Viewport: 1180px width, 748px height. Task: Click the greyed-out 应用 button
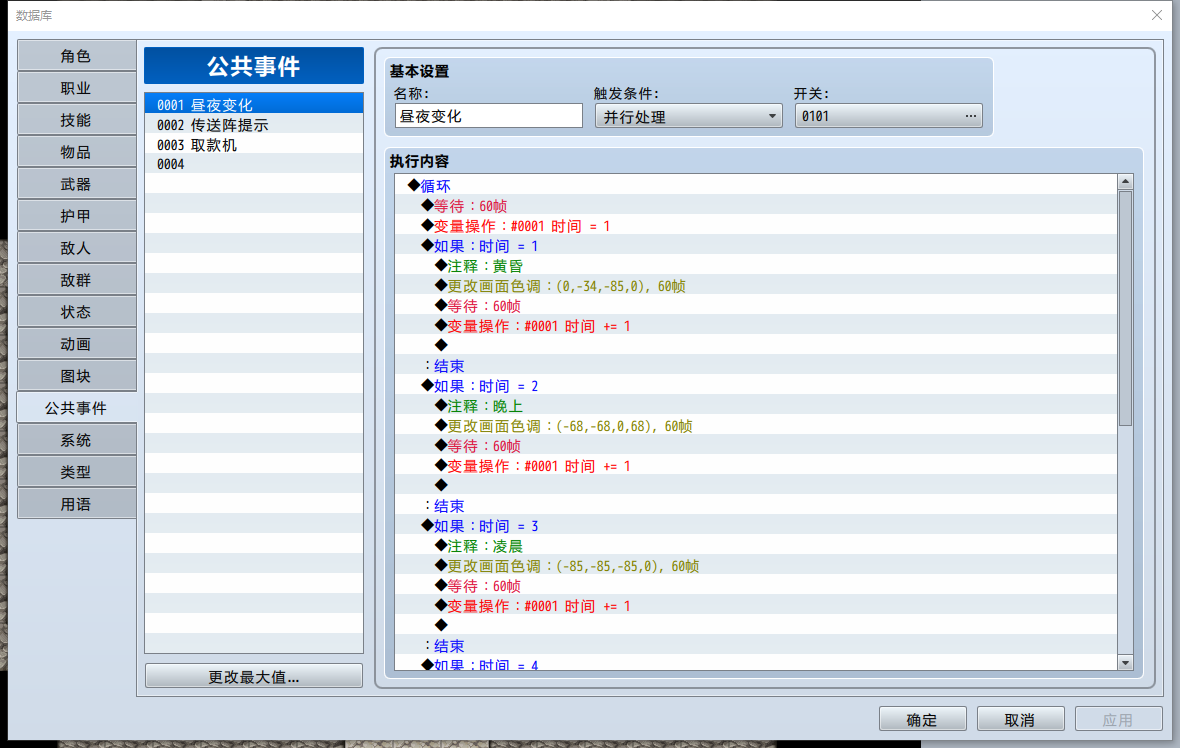[x=1118, y=719]
